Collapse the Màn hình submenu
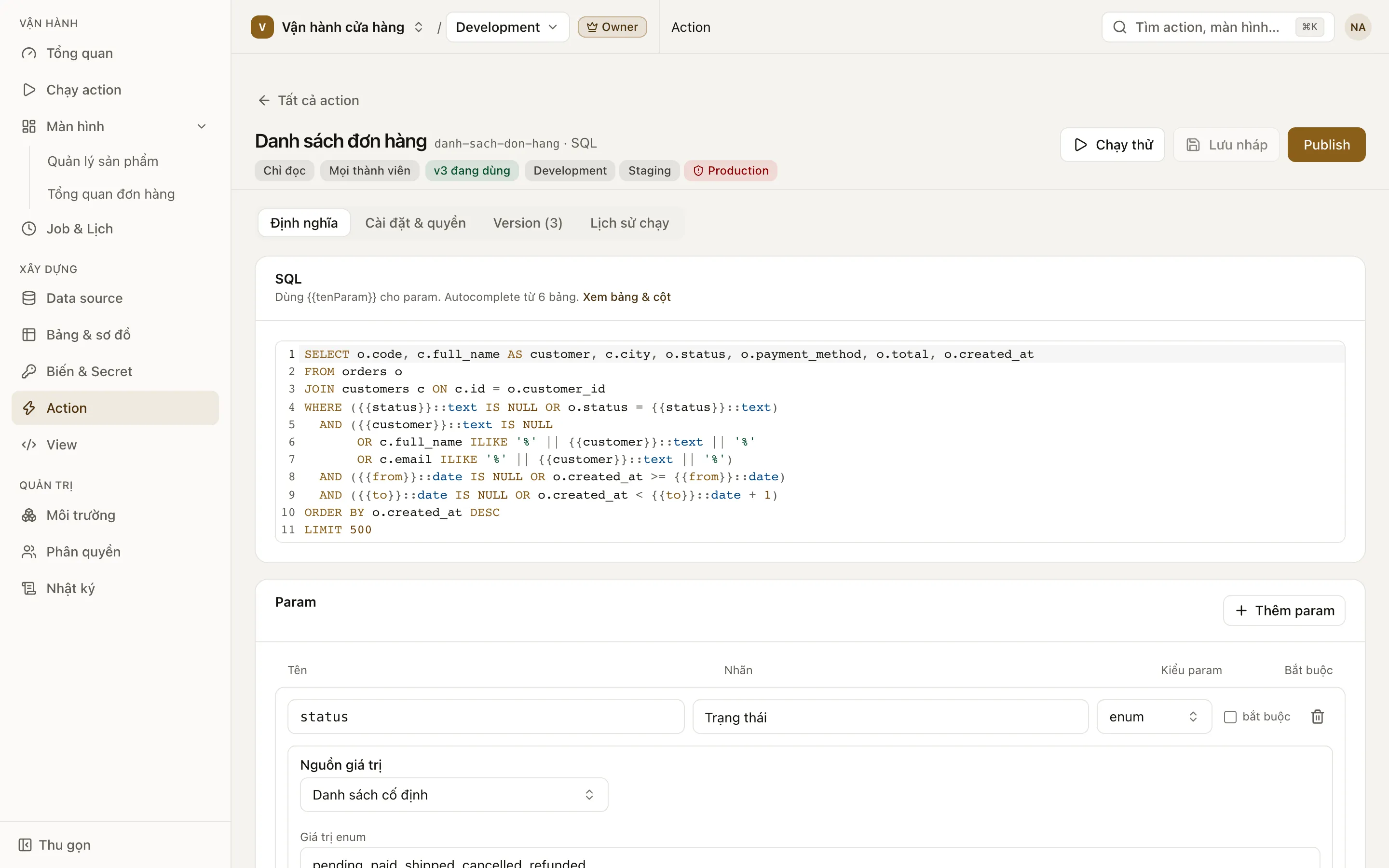This screenshot has height=868, width=1389. 202,126
